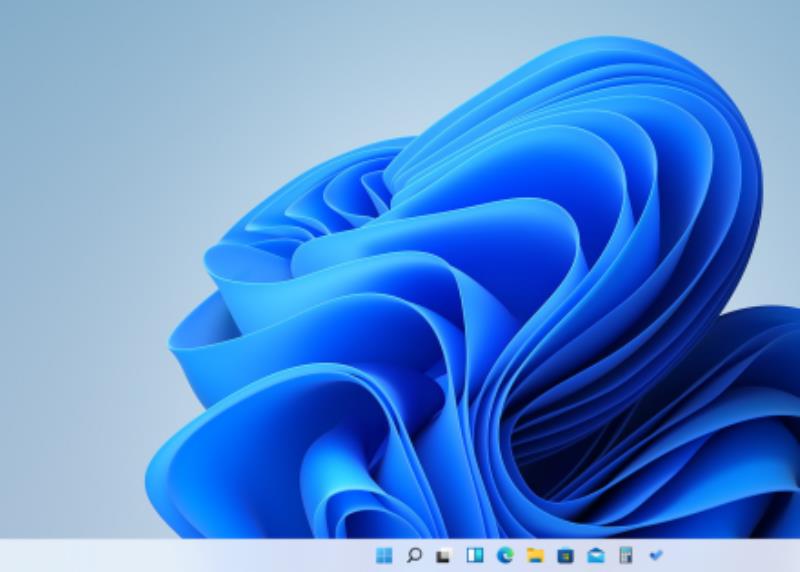800x572 pixels.
Task: Launch Microsoft Edge from taskbar
Action: (505, 555)
